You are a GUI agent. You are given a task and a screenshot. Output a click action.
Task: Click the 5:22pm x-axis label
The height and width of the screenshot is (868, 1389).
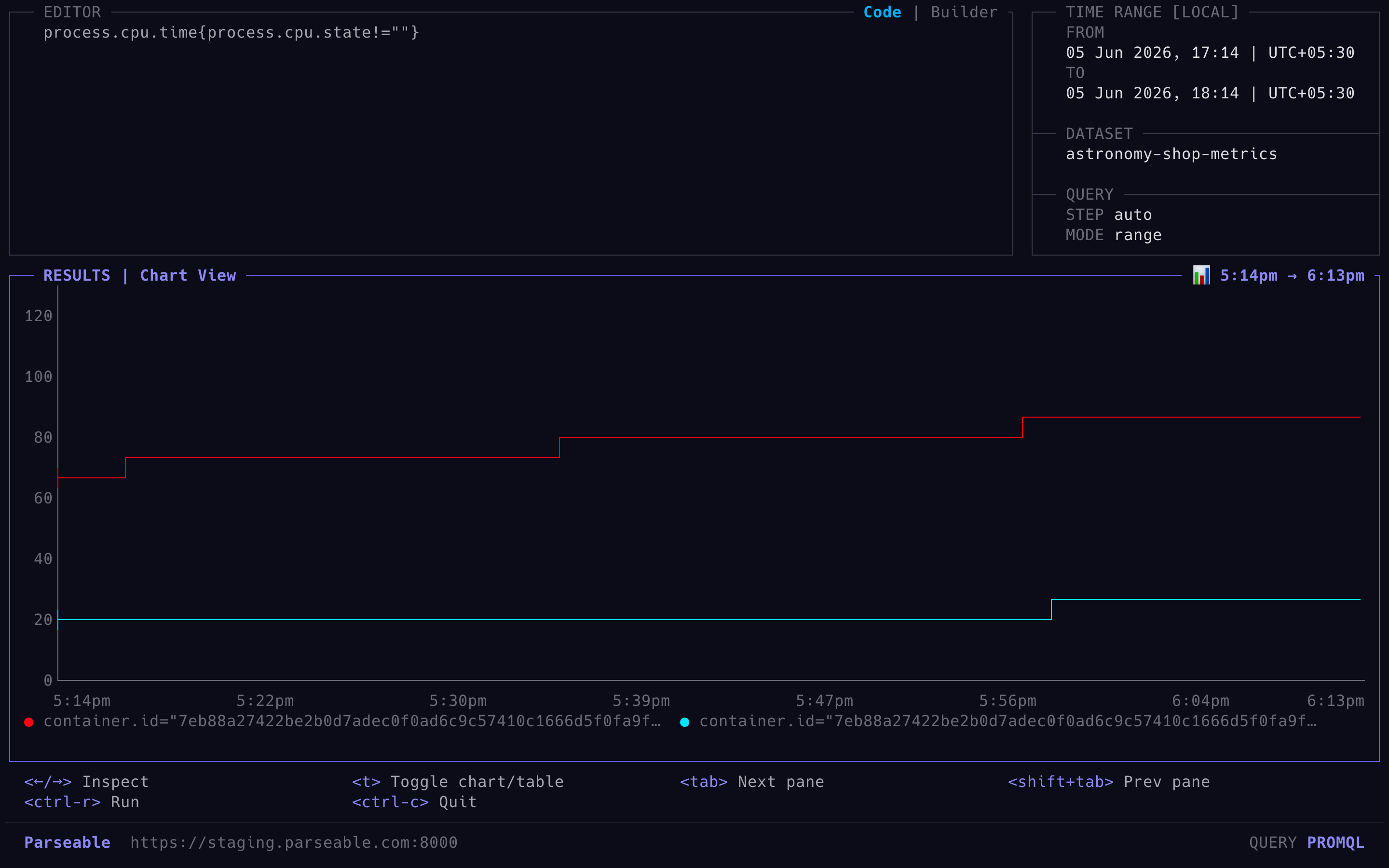pos(265,701)
